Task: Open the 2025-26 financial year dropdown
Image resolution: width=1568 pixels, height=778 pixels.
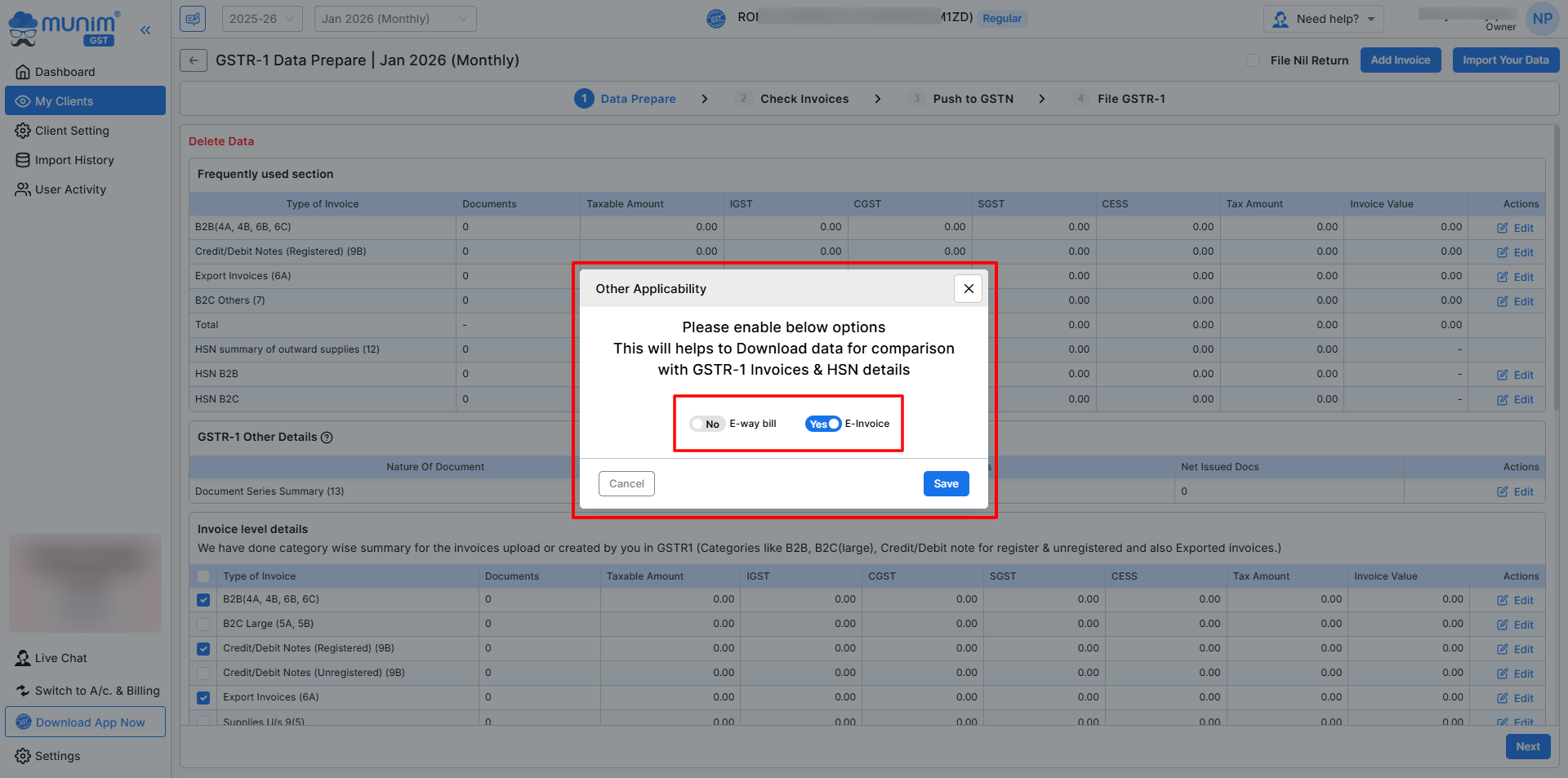Action: pos(262,19)
